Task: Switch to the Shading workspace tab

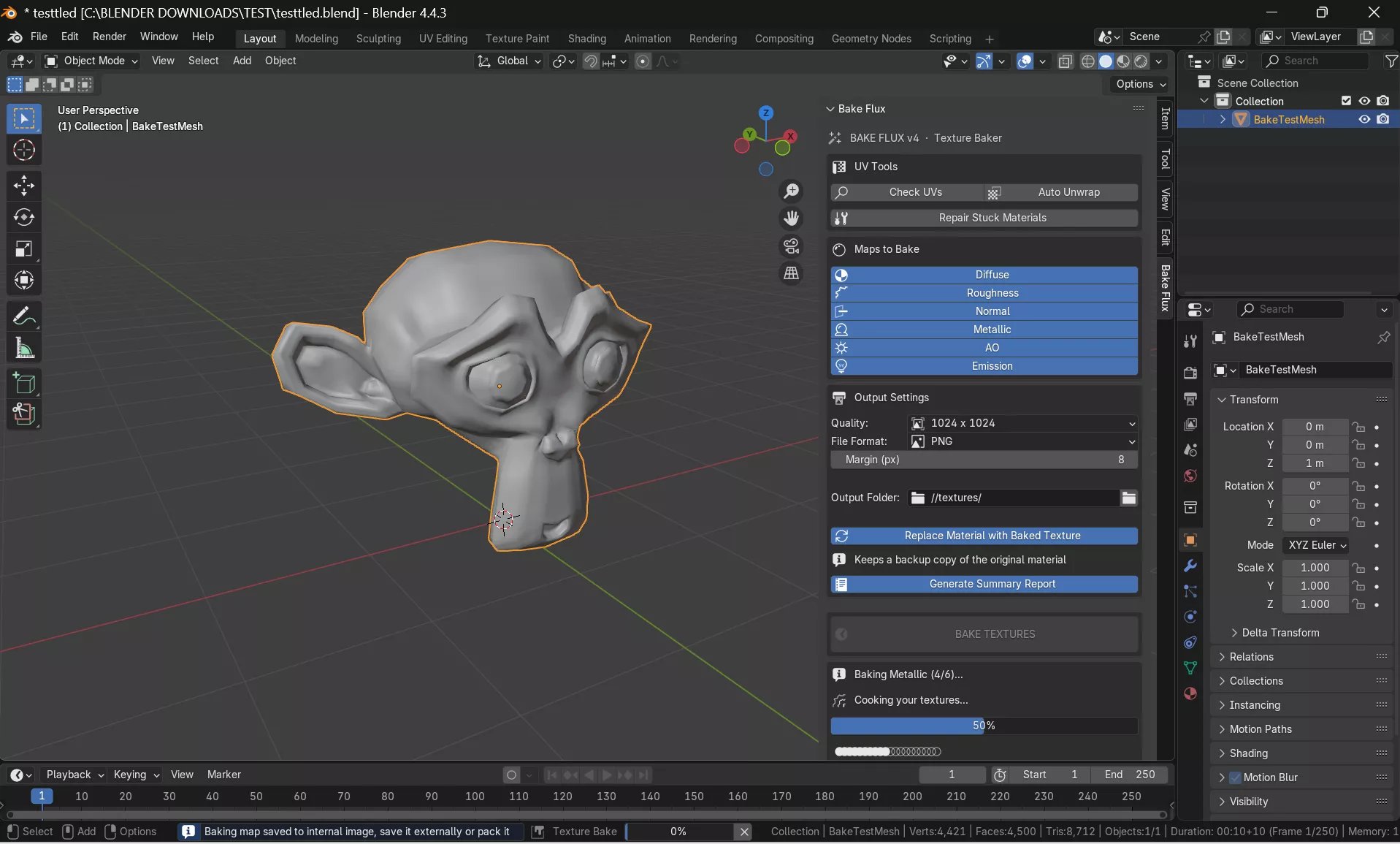Action: (587, 39)
